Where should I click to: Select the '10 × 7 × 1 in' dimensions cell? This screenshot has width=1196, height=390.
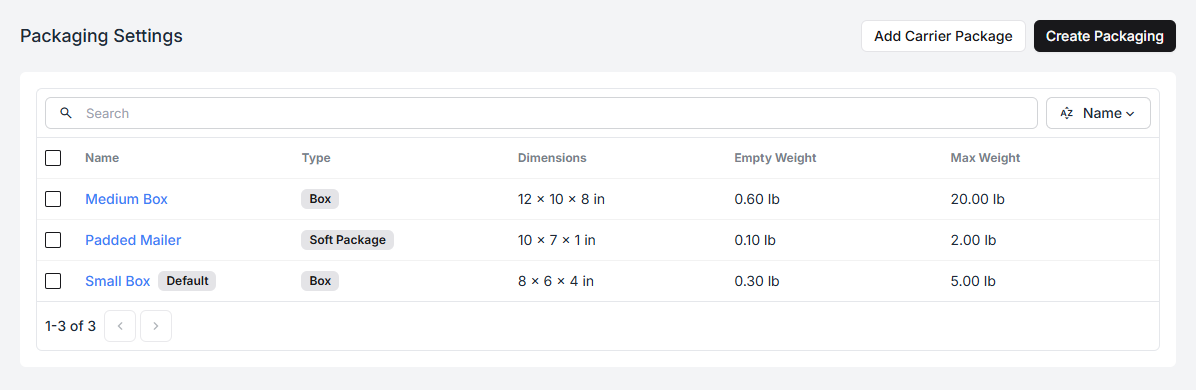coord(557,240)
